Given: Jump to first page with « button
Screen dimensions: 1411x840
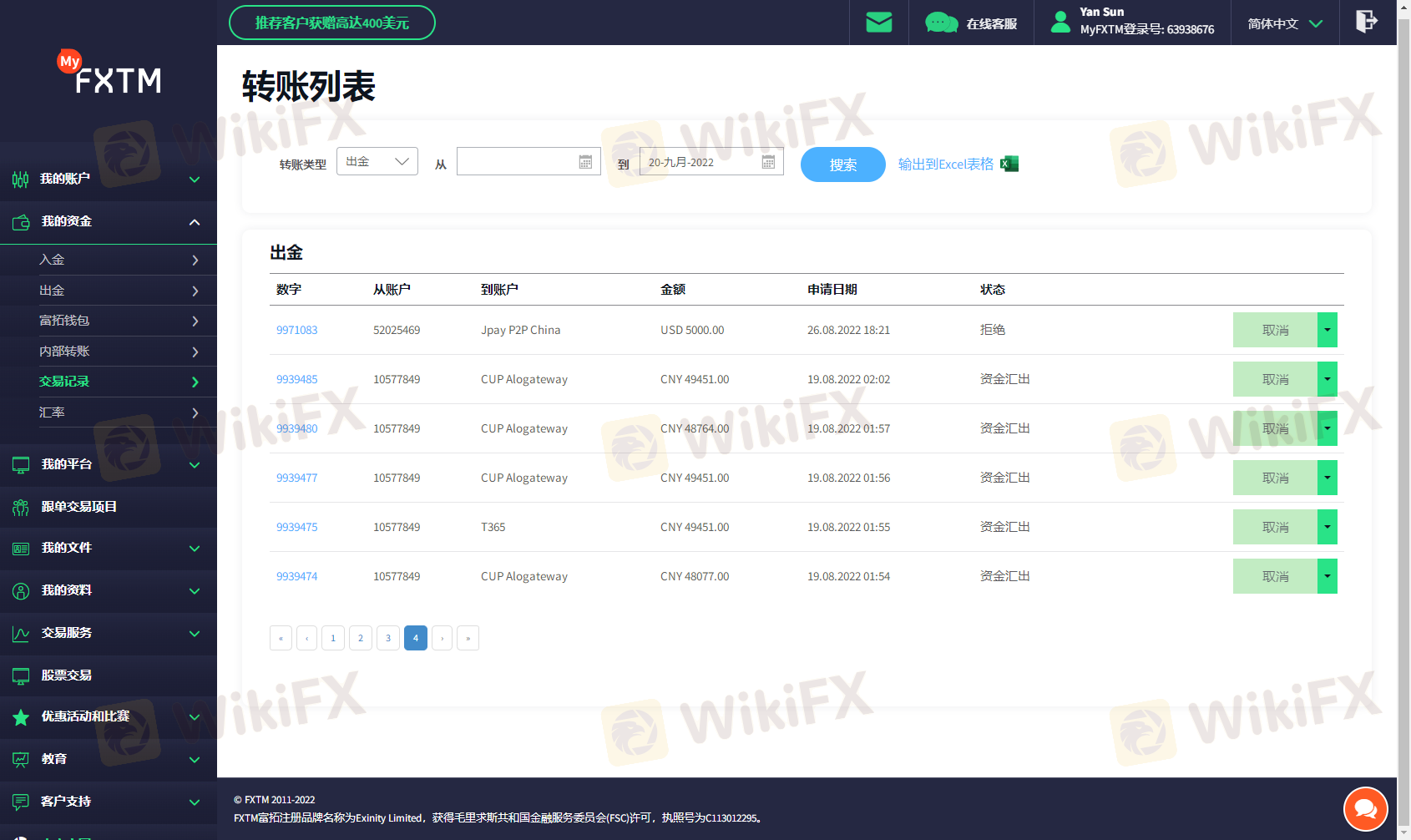Looking at the screenshot, I should click(281, 638).
